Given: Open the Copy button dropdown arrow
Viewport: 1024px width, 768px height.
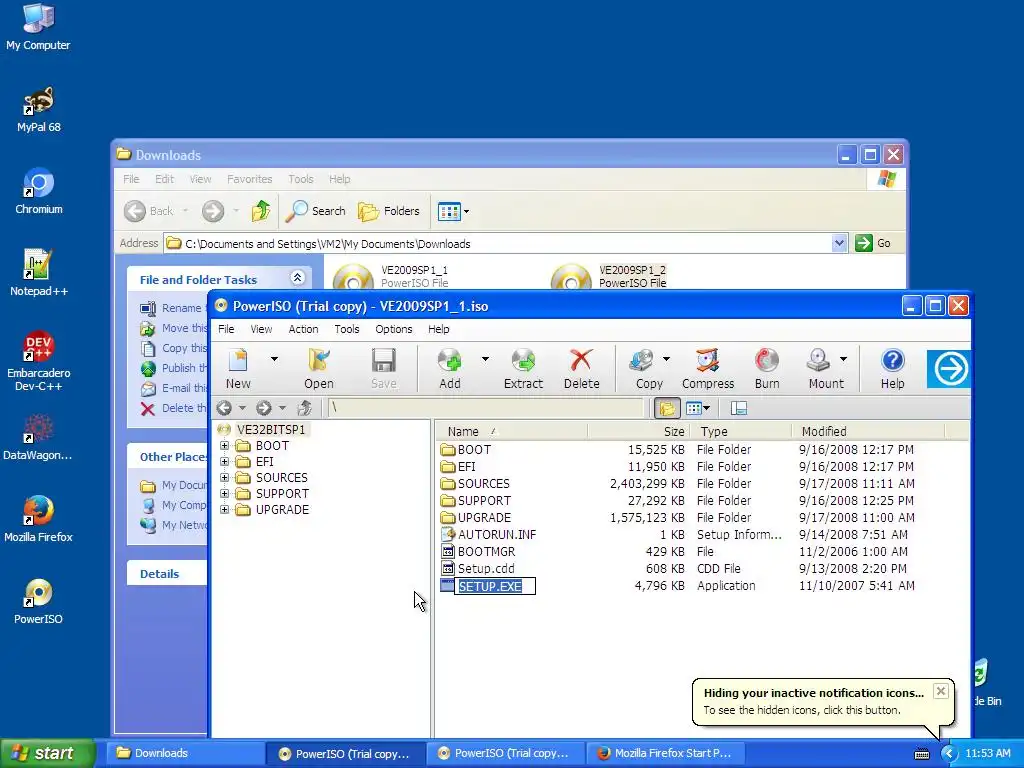Looking at the screenshot, I should click(666, 359).
